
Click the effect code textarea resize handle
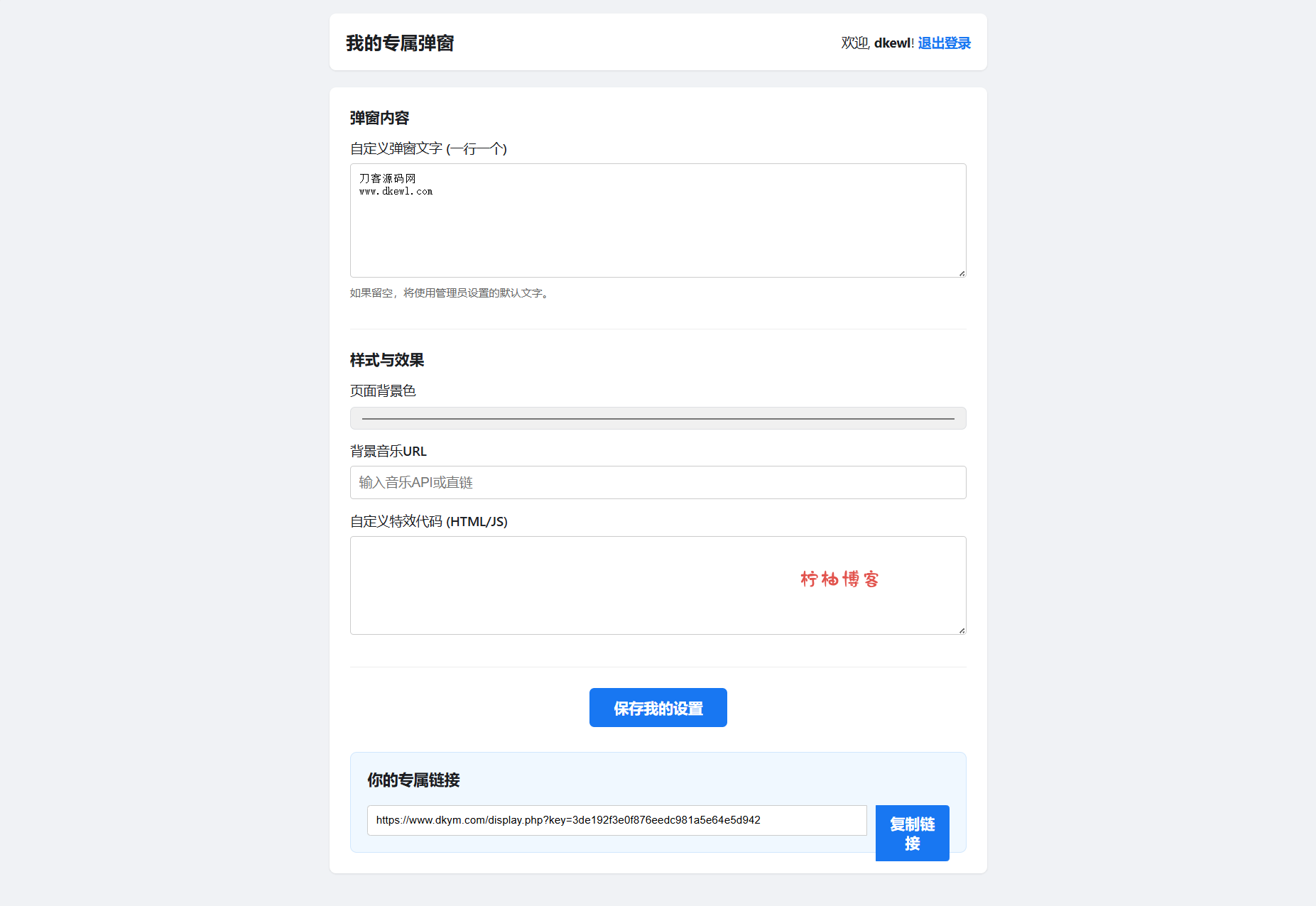(x=962, y=631)
